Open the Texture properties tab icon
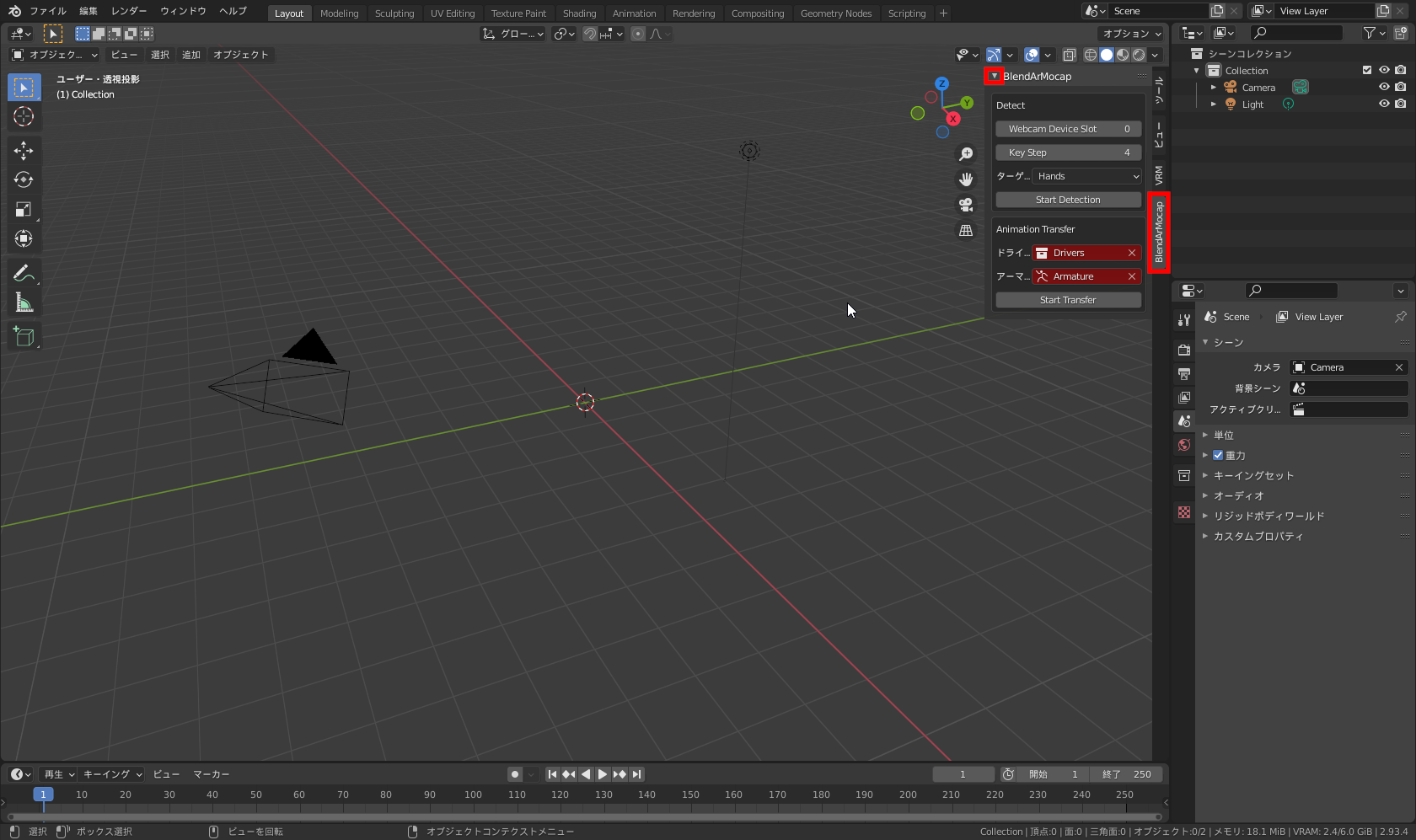1416x840 pixels. click(x=1184, y=512)
